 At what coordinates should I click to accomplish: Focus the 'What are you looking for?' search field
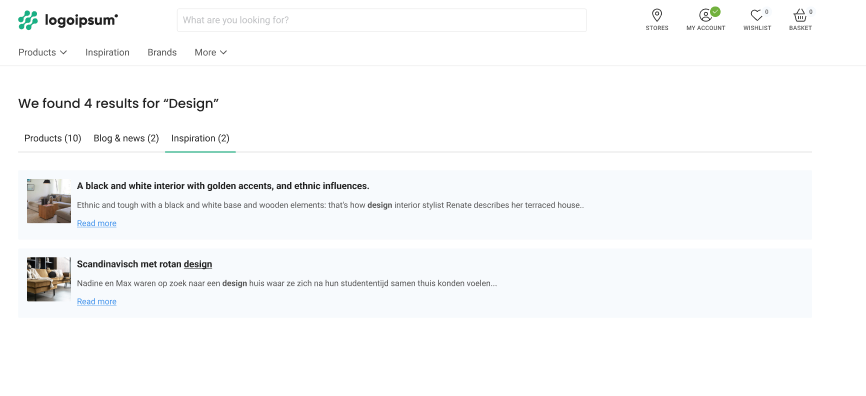click(x=382, y=20)
